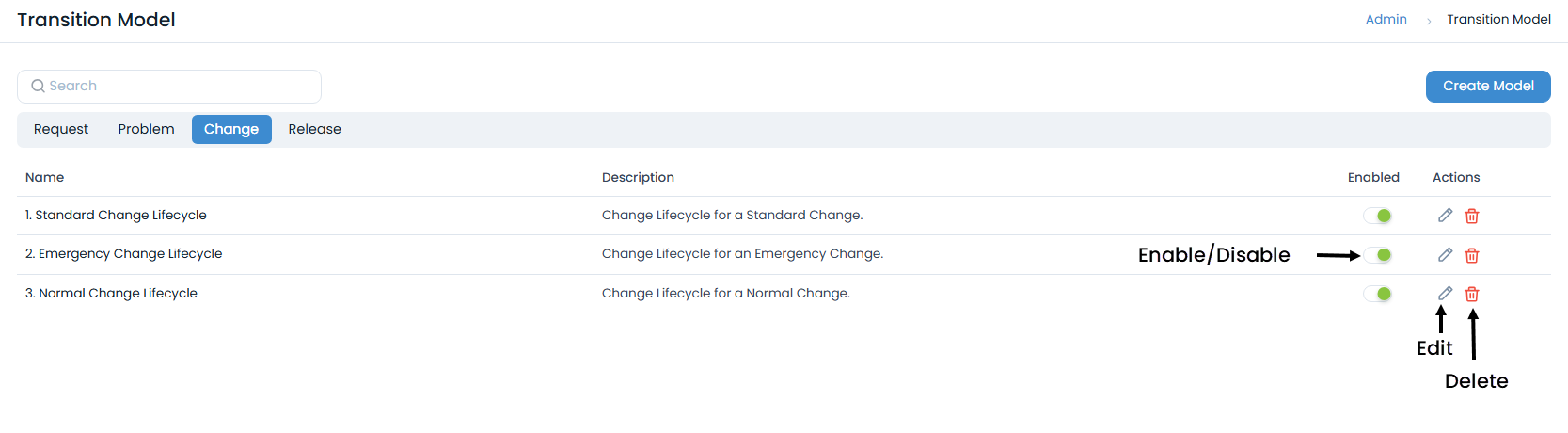Edit the Emergency Change Lifecycle model
This screenshot has width=1568, height=433.
tap(1445, 255)
